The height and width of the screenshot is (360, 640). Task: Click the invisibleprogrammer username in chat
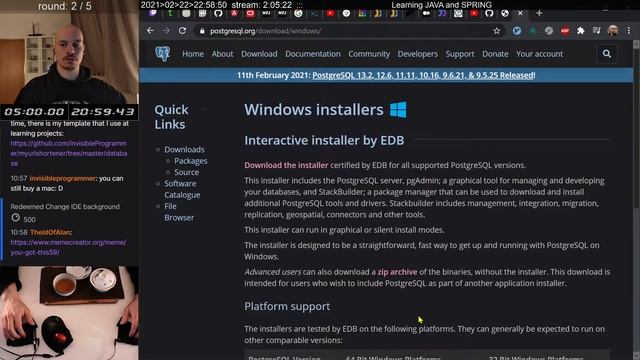click(63, 178)
